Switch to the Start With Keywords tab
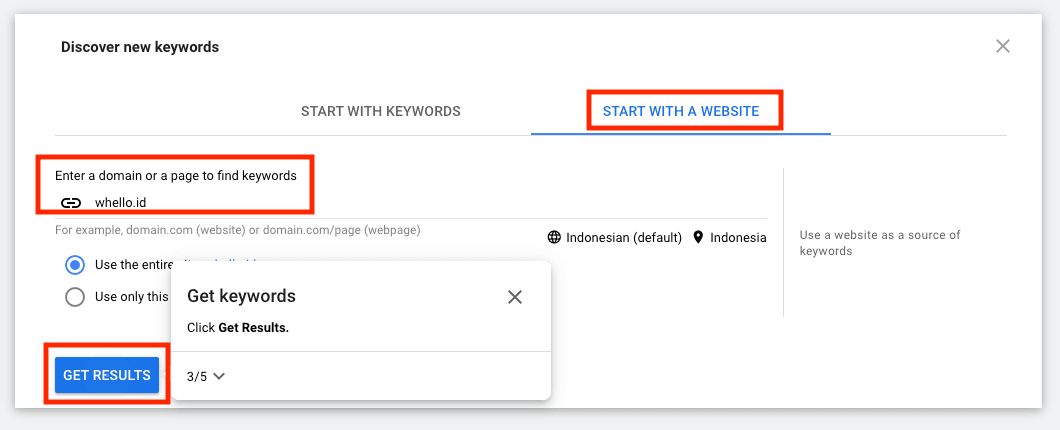 coord(381,111)
